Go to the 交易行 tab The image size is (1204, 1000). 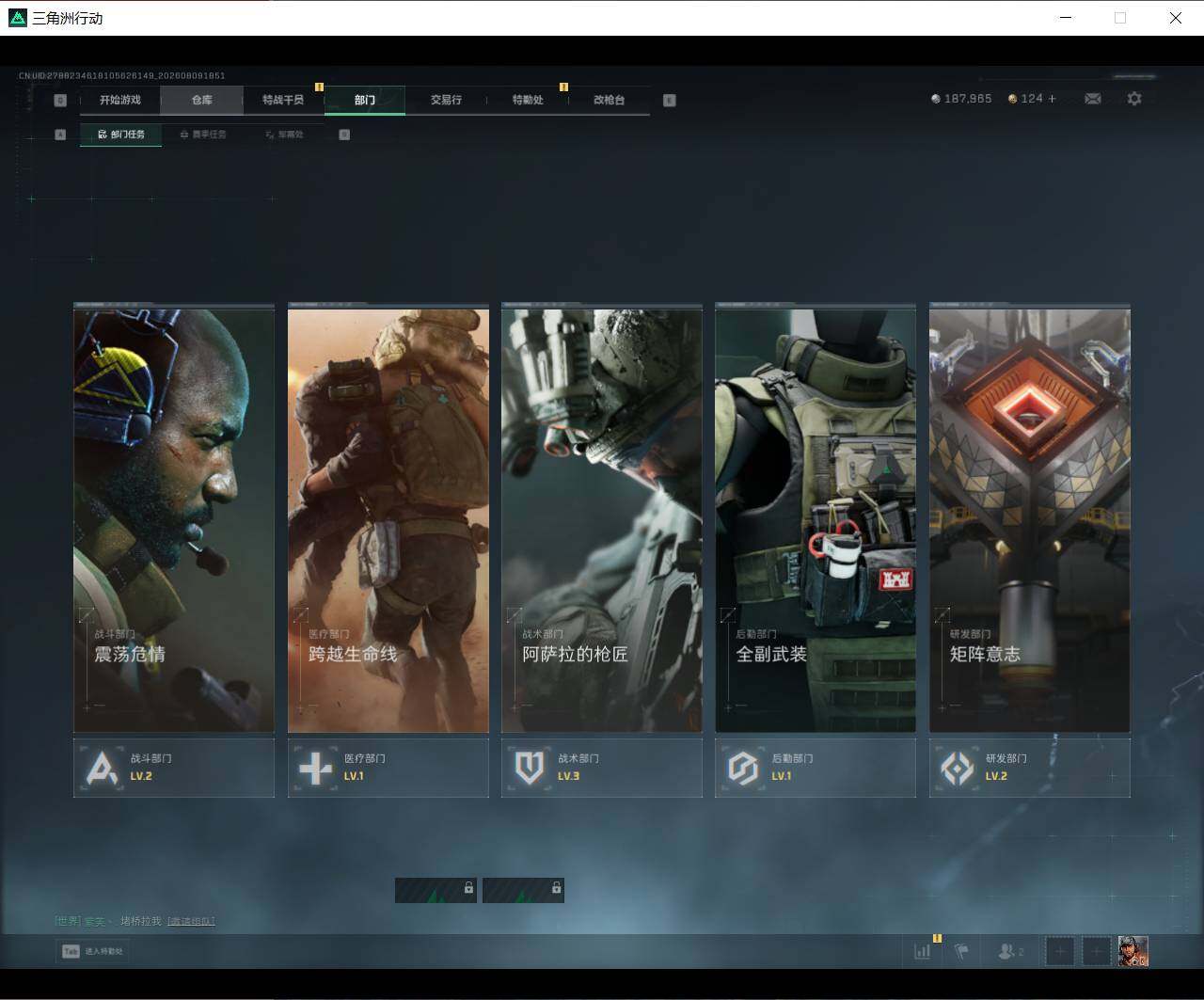pyautogui.click(x=446, y=100)
